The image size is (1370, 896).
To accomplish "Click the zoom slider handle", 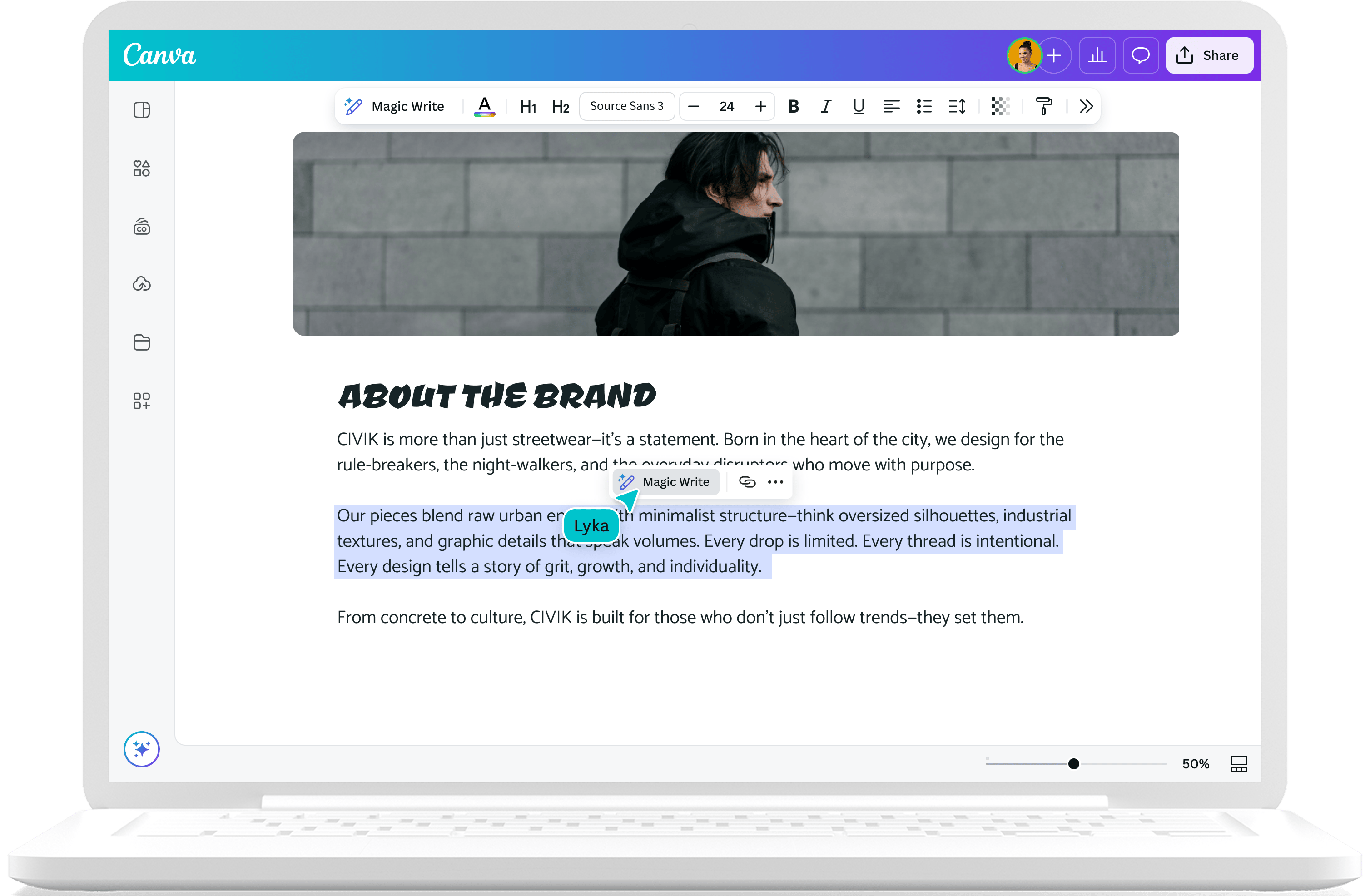I will click(x=1073, y=764).
